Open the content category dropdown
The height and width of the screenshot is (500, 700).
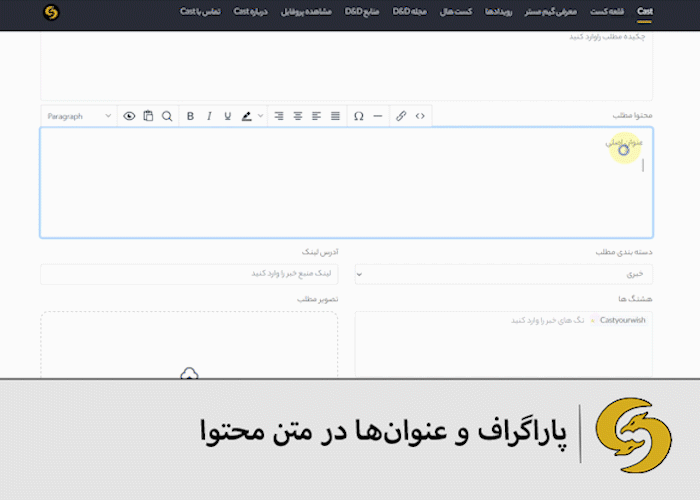click(x=504, y=274)
